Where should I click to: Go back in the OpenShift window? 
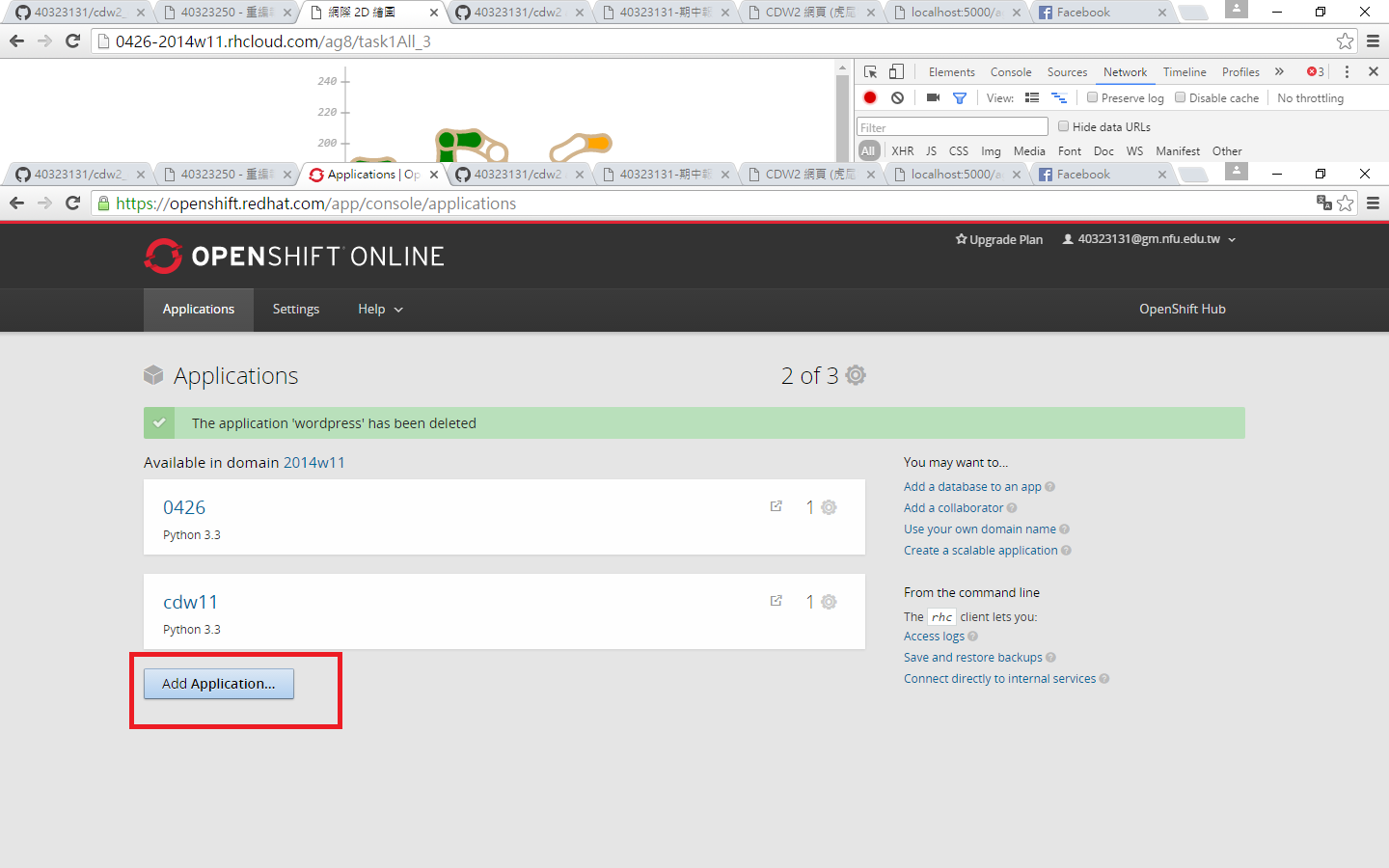tap(16, 203)
